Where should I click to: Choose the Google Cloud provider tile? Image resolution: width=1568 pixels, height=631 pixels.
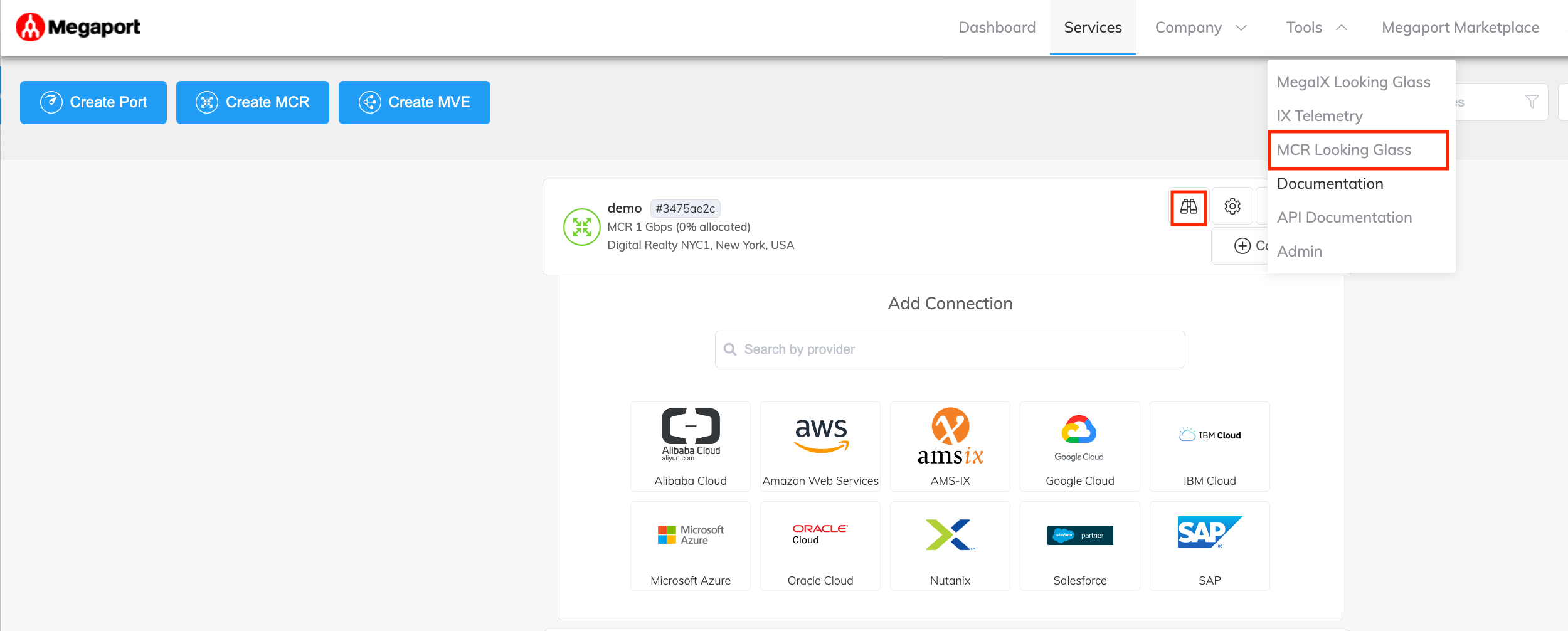1079,447
